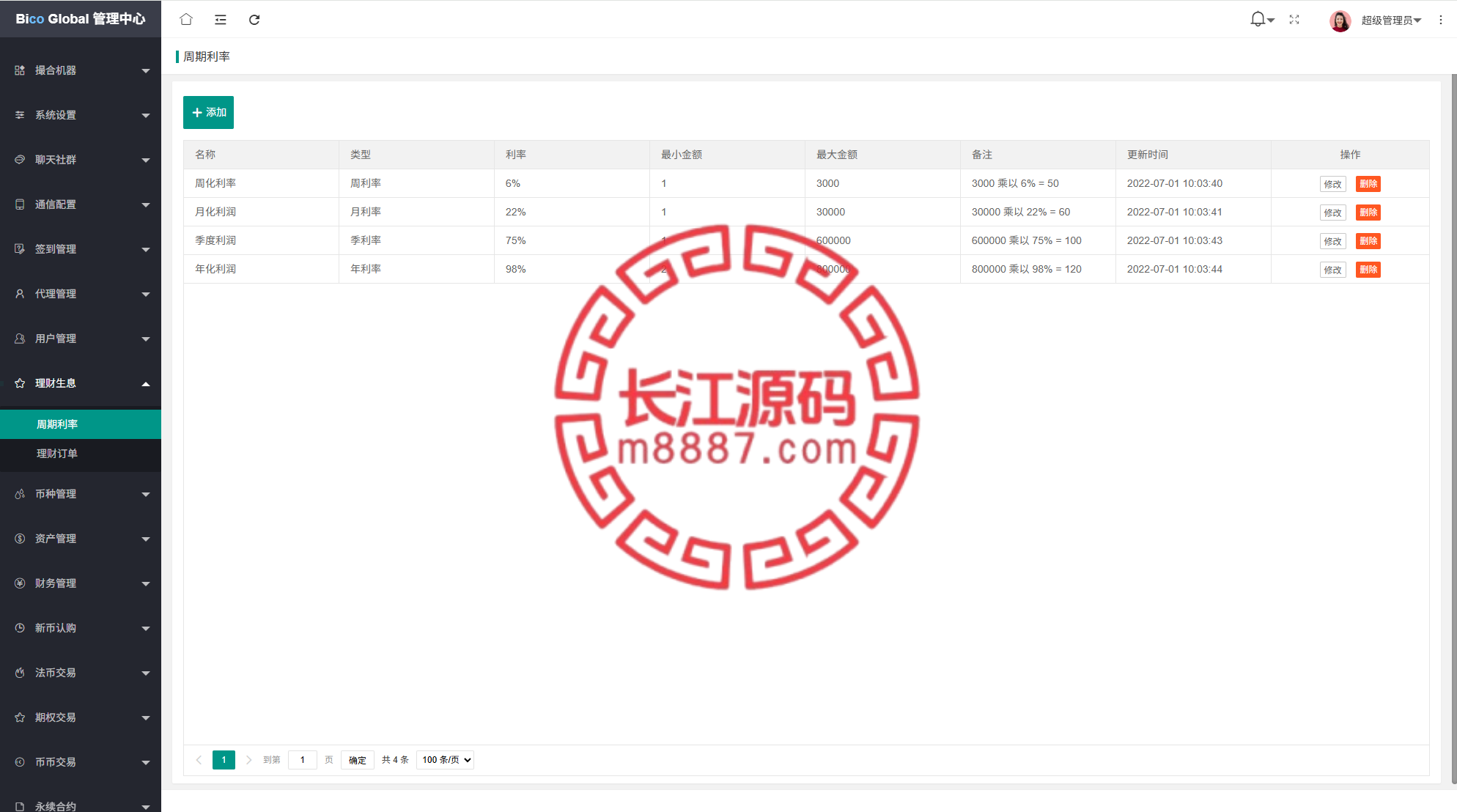This screenshot has height=812, width=1457.
Task: Click 修改 for 周化利率 row
Action: 1333,184
